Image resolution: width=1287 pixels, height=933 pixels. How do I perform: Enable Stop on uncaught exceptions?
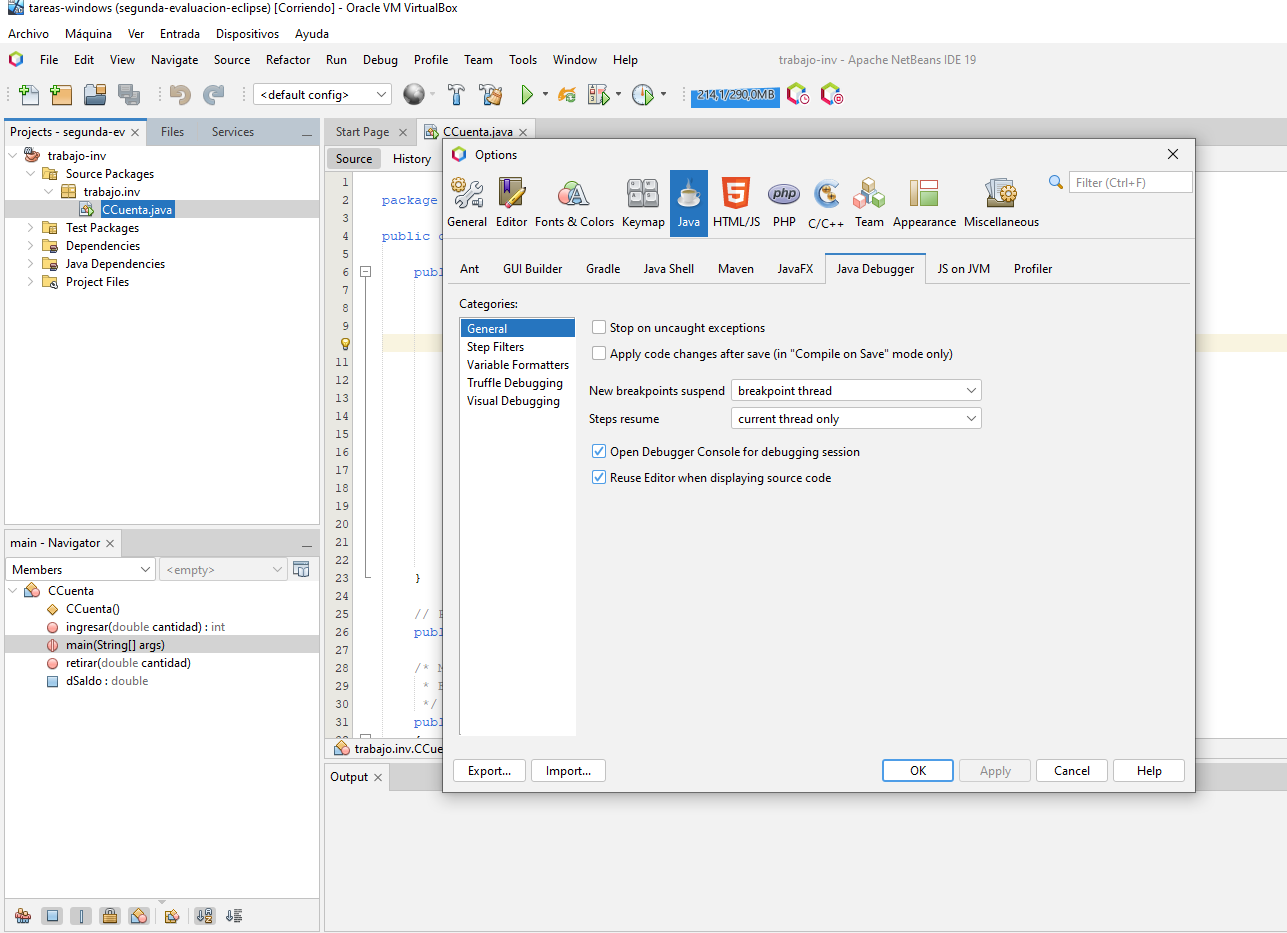(599, 328)
